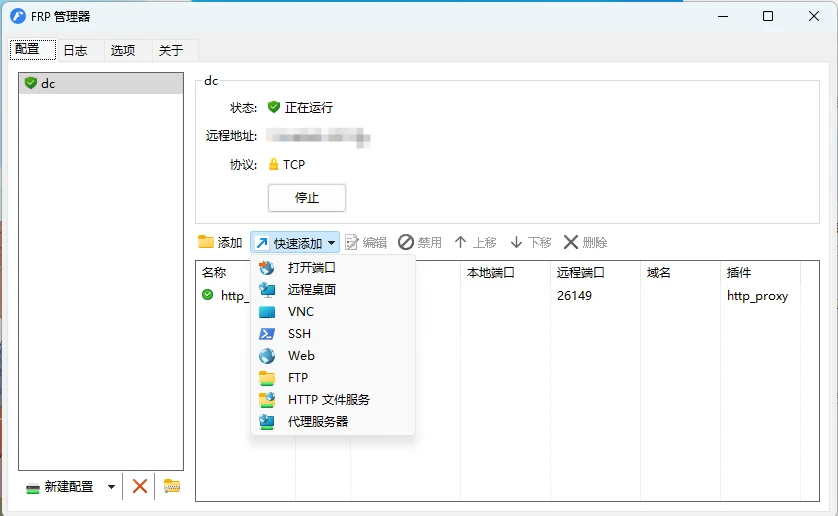The image size is (838, 516).
Task: Click the red X delete configuration icon
Action: tap(140, 487)
